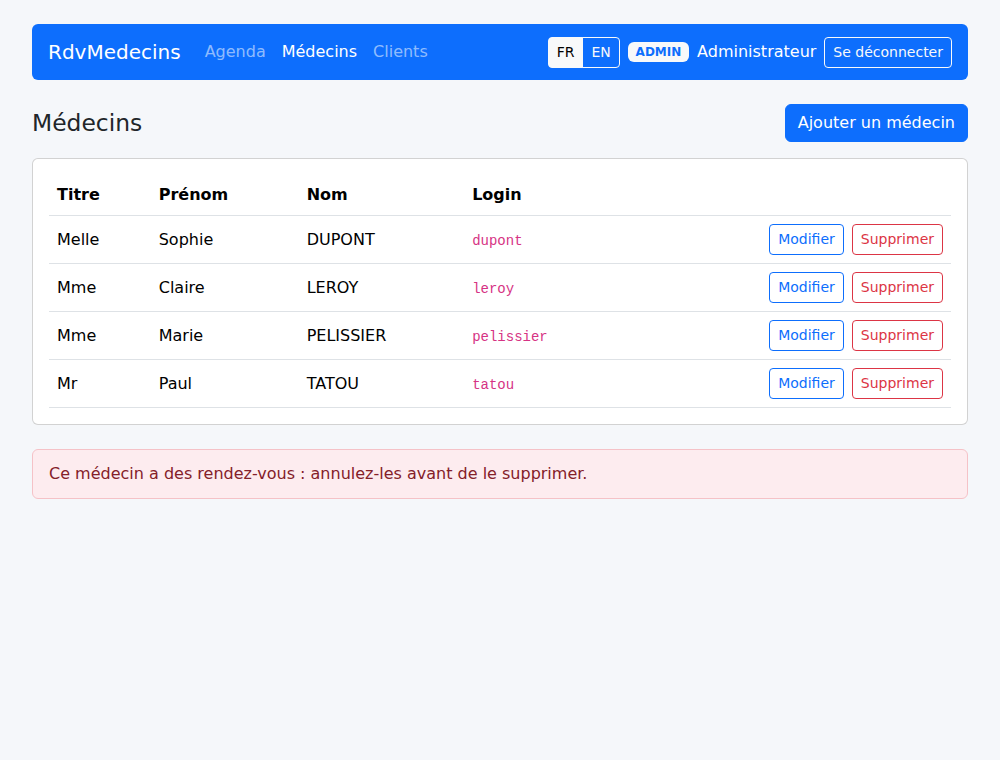Viewport: 1000px width, 760px height.
Task: Modify Marie PELISSIER entry
Action: pyautogui.click(x=806, y=335)
